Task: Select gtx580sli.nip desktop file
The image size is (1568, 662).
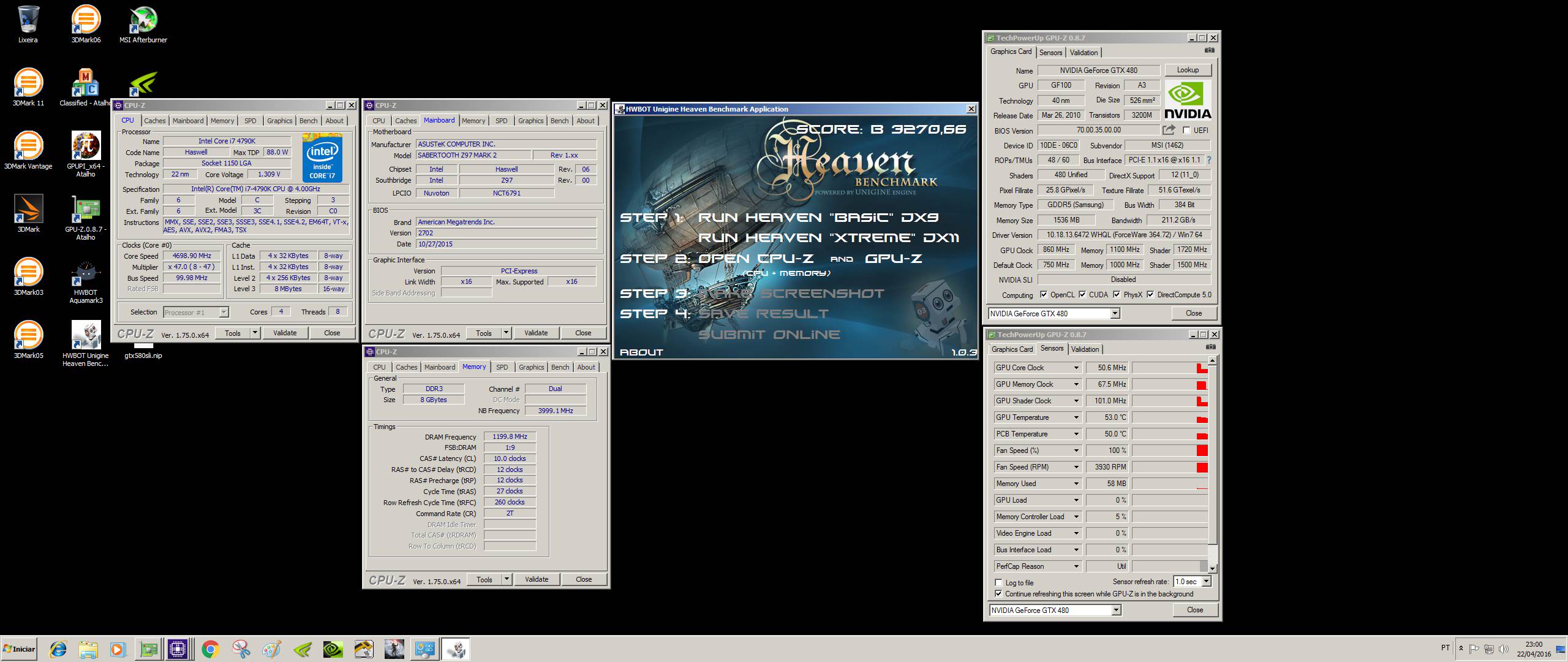Action: point(143,355)
